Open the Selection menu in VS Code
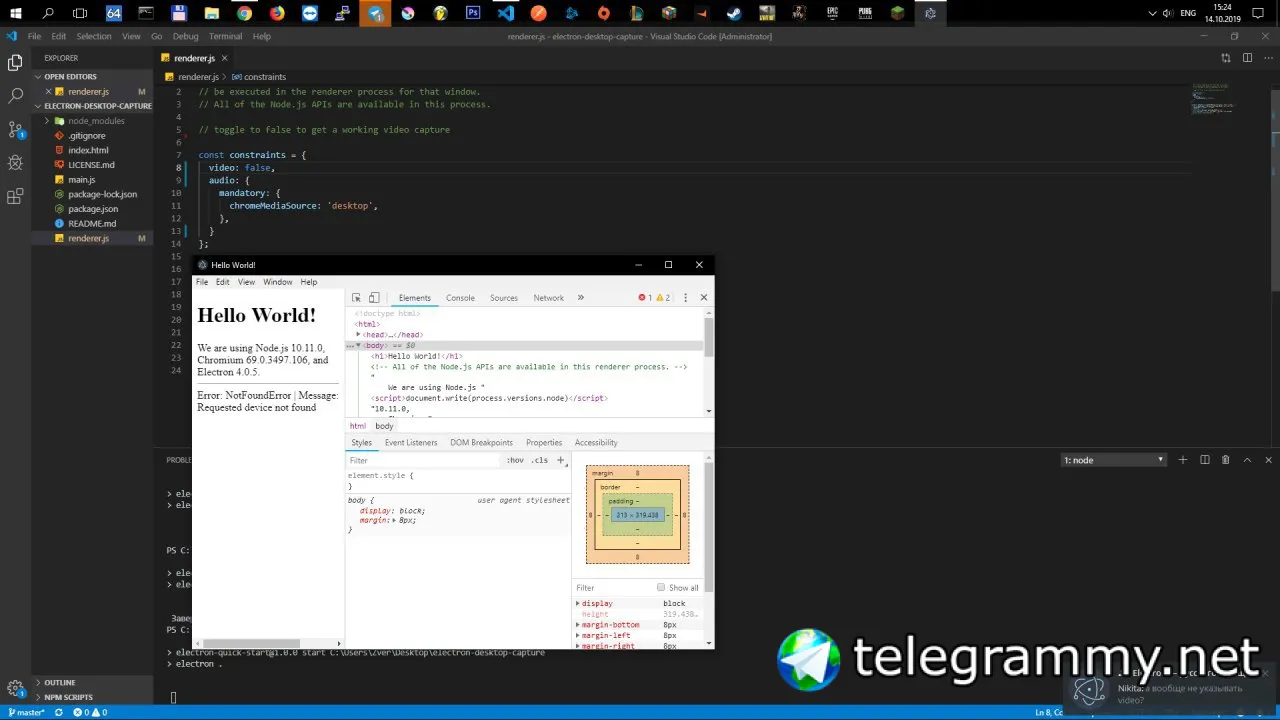Screen dimensions: 1280x720 (x=94, y=36)
